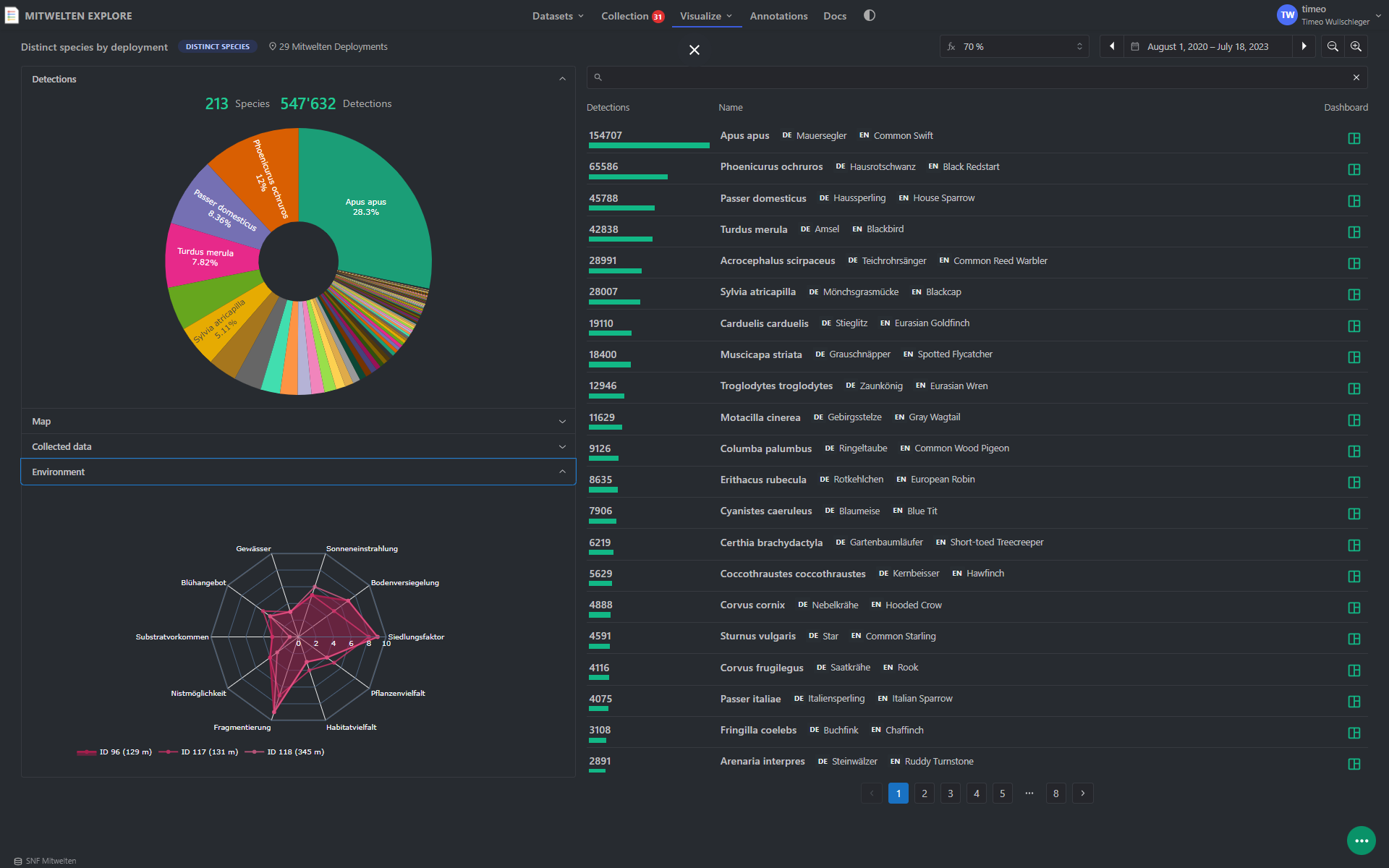Click the Mitwelten Explore logo icon
This screenshot has width=1389, height=868.
coord(12,15)
